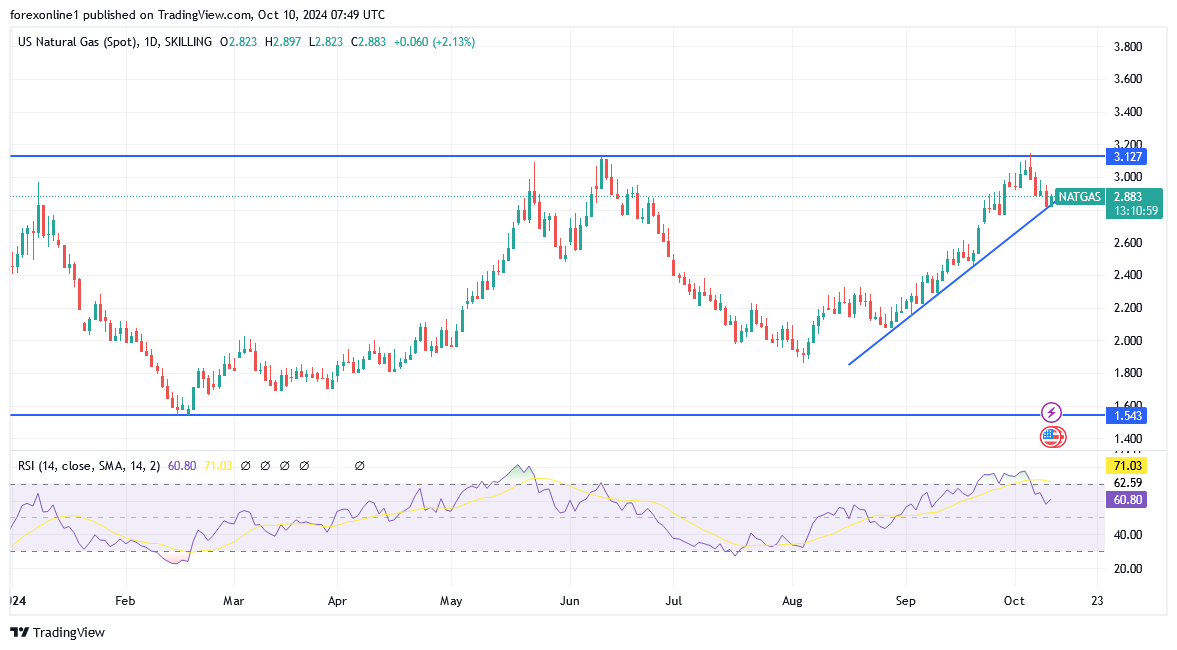This screenshot has width=1177, height=650.
Task: Click the 1.543 support price label
Action: click(1127, 416)
